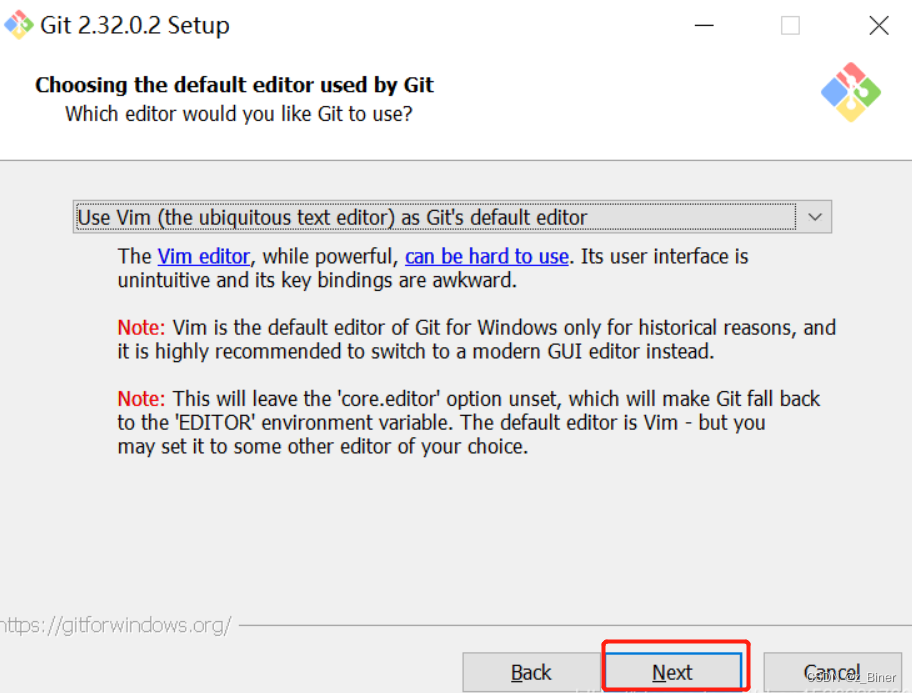912x693 pixels.
Task: Click 'Which editor would you like Git to use?' text
Action: coord(238,114)
